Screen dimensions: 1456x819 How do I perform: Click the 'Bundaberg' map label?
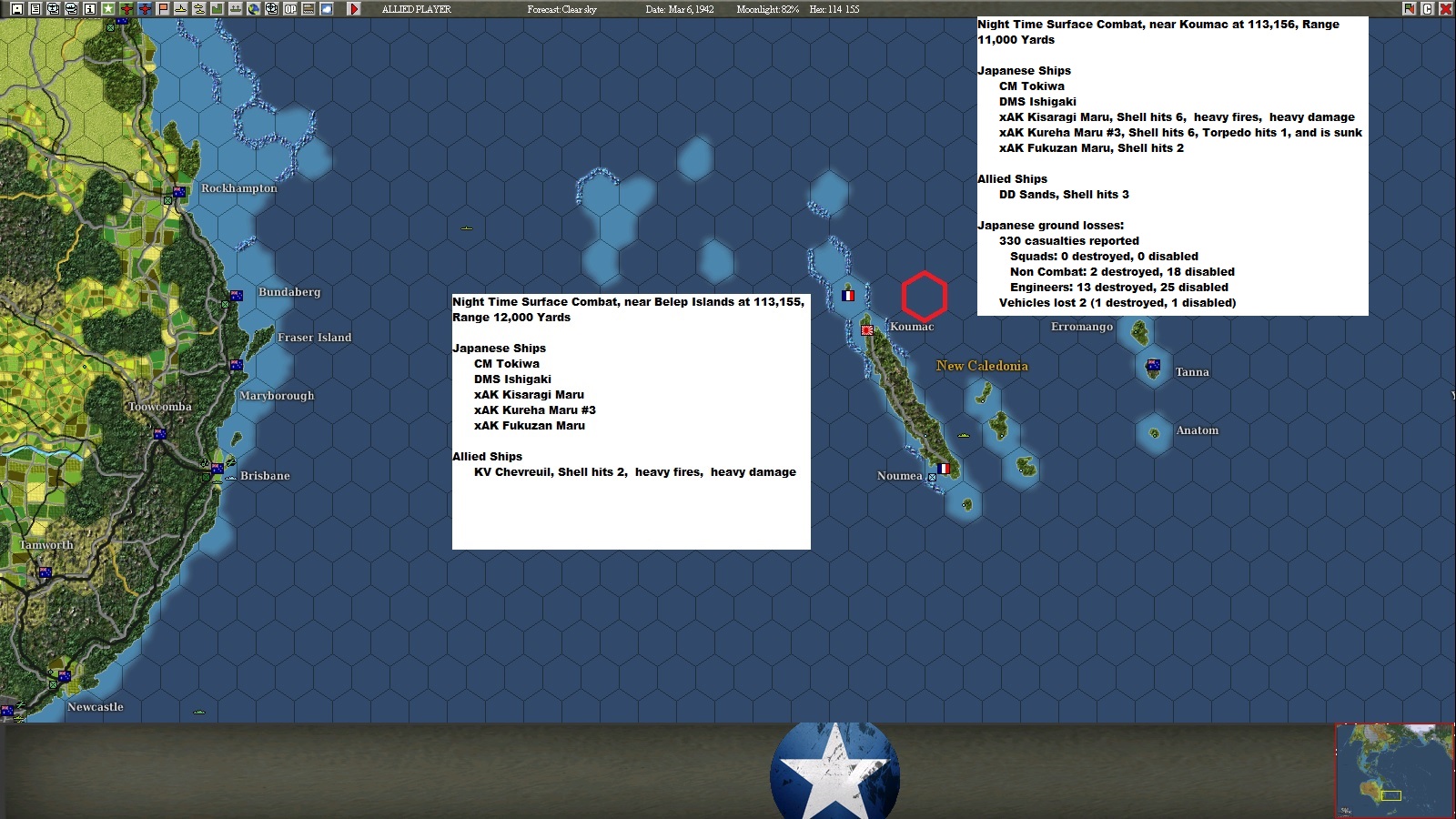[289, 292]
